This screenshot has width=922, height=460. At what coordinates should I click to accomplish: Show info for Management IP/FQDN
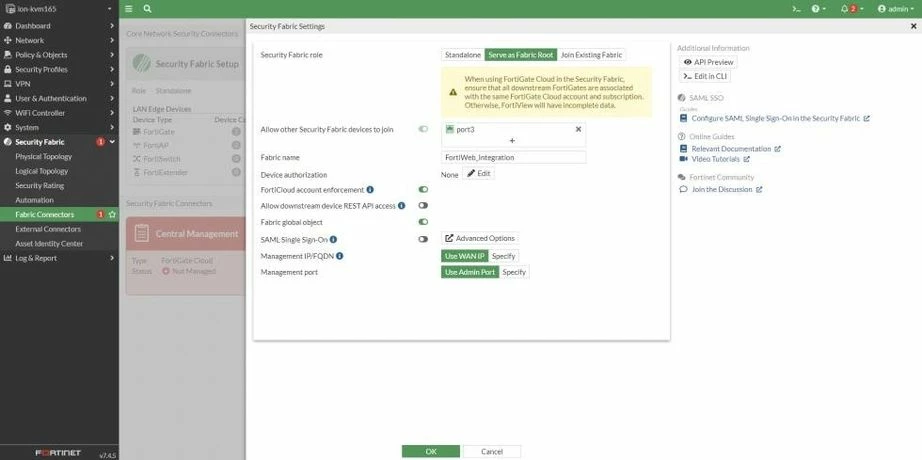click(340, 256)
